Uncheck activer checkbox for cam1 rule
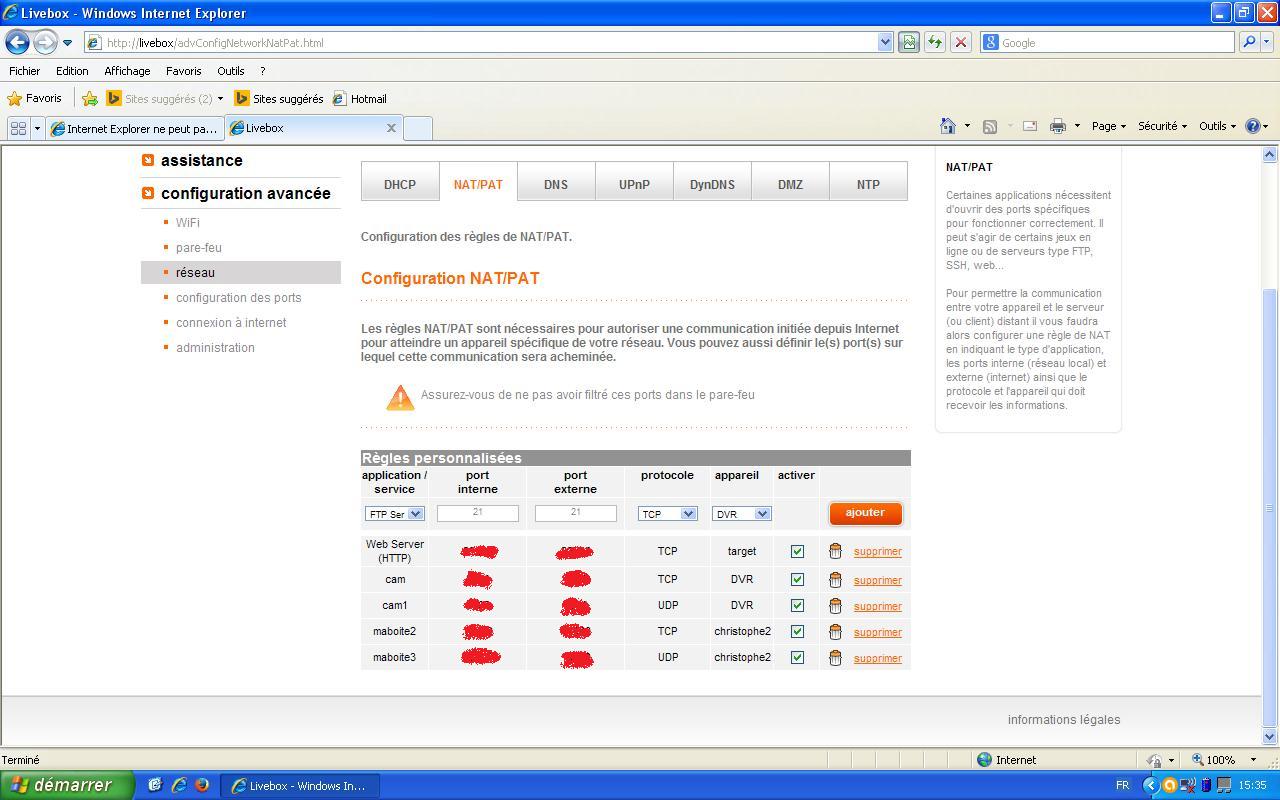The width and height of the screenshot is (1280, 800). click(x=797, y=605)
